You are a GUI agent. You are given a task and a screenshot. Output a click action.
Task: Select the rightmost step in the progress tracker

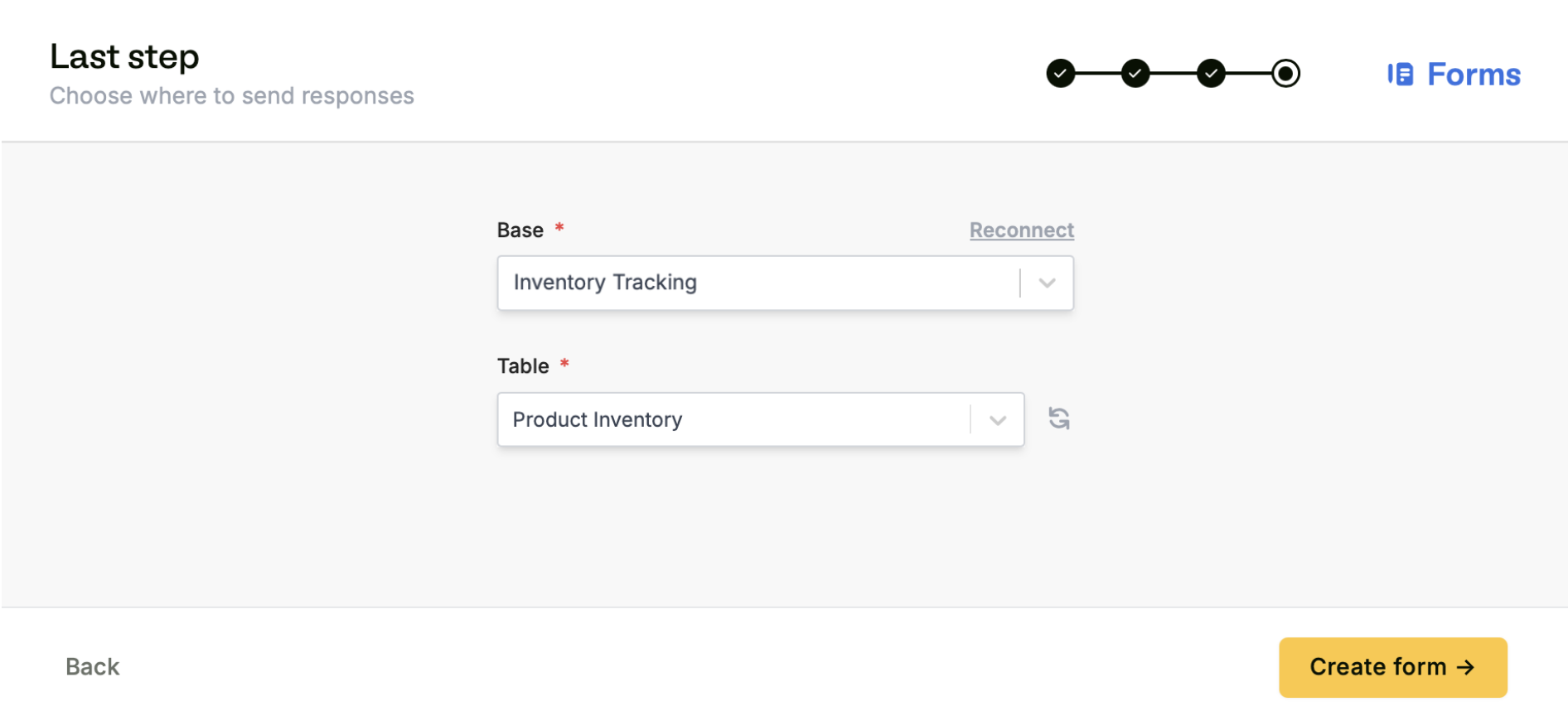tap(1285, 73)
